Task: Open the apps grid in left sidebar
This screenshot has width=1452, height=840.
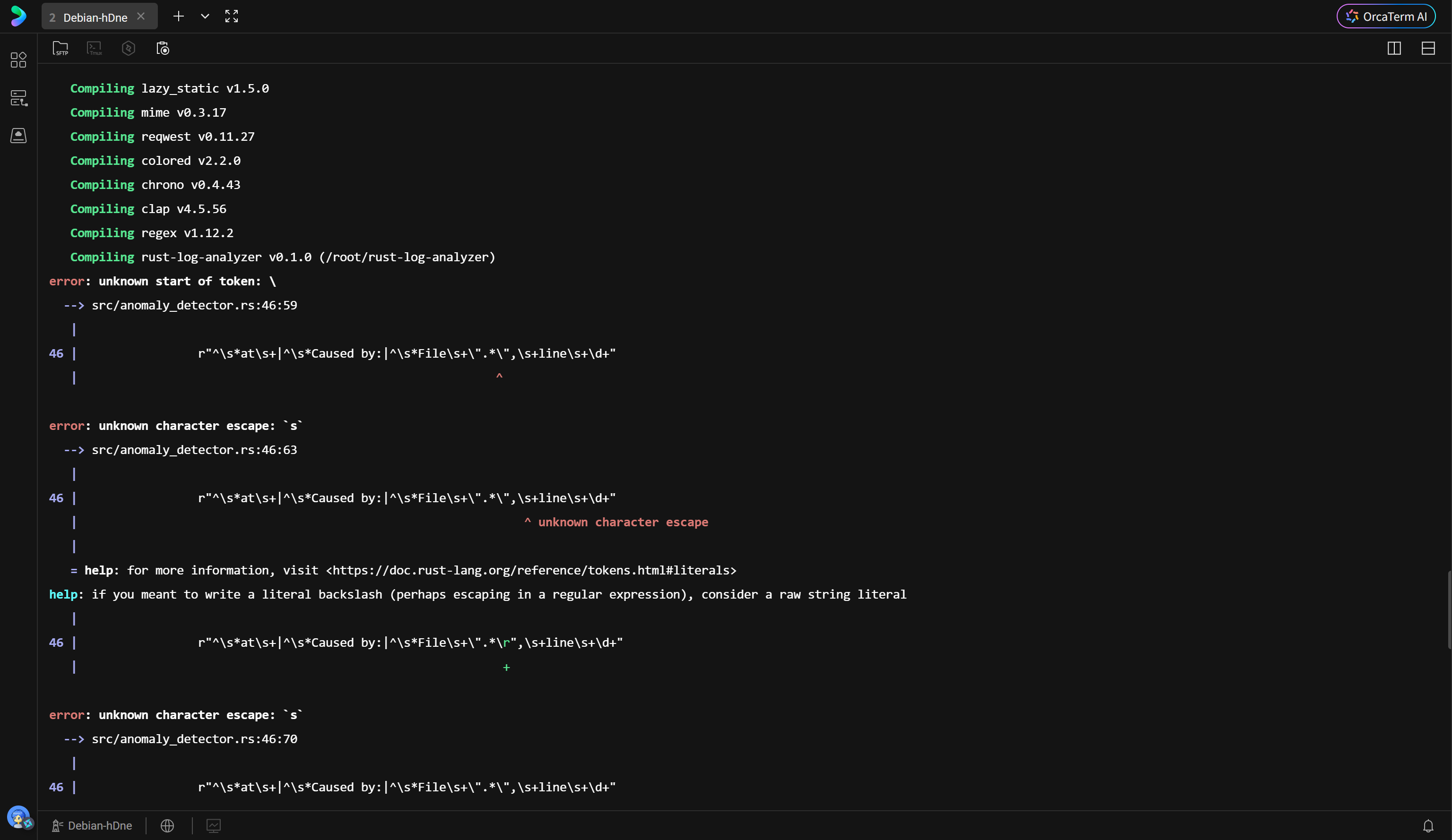Action: pos(18,60)
